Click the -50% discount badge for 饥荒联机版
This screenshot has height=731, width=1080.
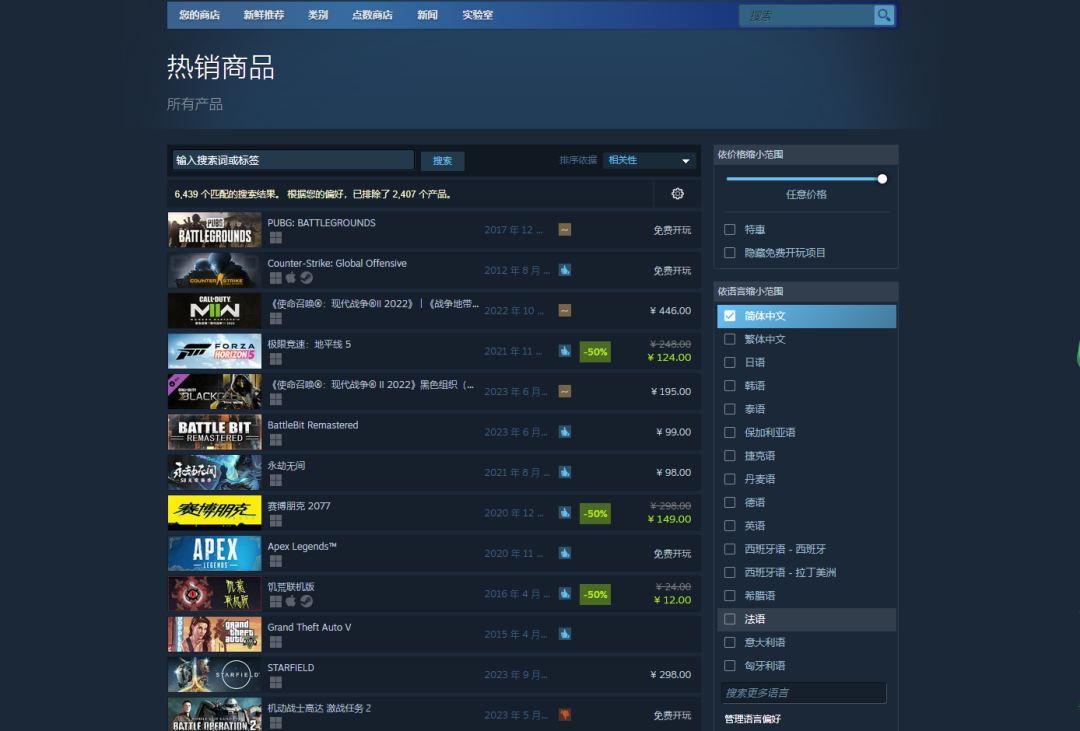coord(595,594)
